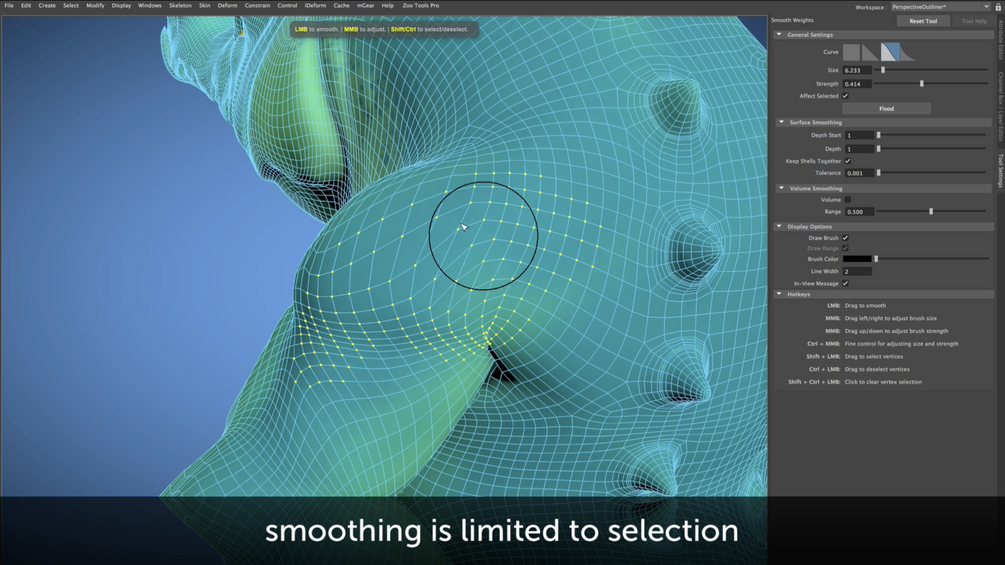This screenshot has height=565, width=1005.
Task: Toggle Draw Range checkbox
Action: pos(845,248)
